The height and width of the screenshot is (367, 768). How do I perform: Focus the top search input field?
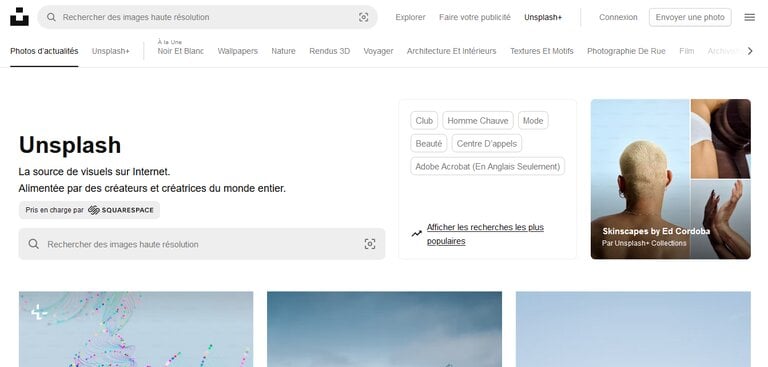208,17
